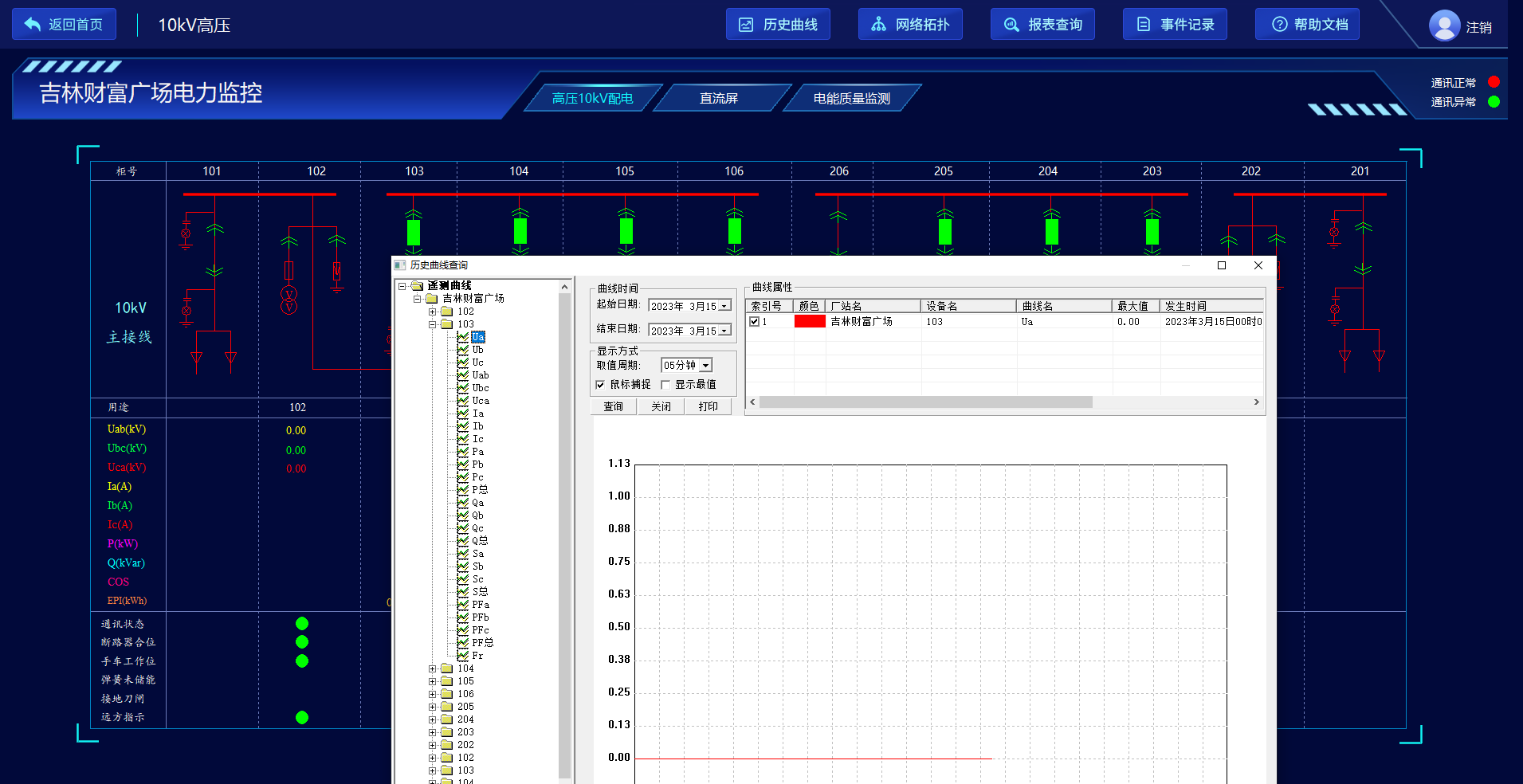Open the 取值周期 05分钟 dropdown
Screen dimensions: 1523x784
[706, 366]
